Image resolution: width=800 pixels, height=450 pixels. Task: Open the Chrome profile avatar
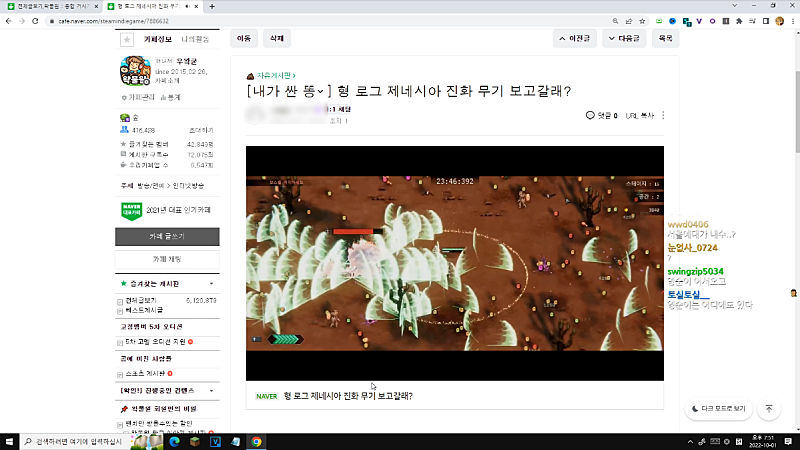pyautogui.click(x=779, y=21)
